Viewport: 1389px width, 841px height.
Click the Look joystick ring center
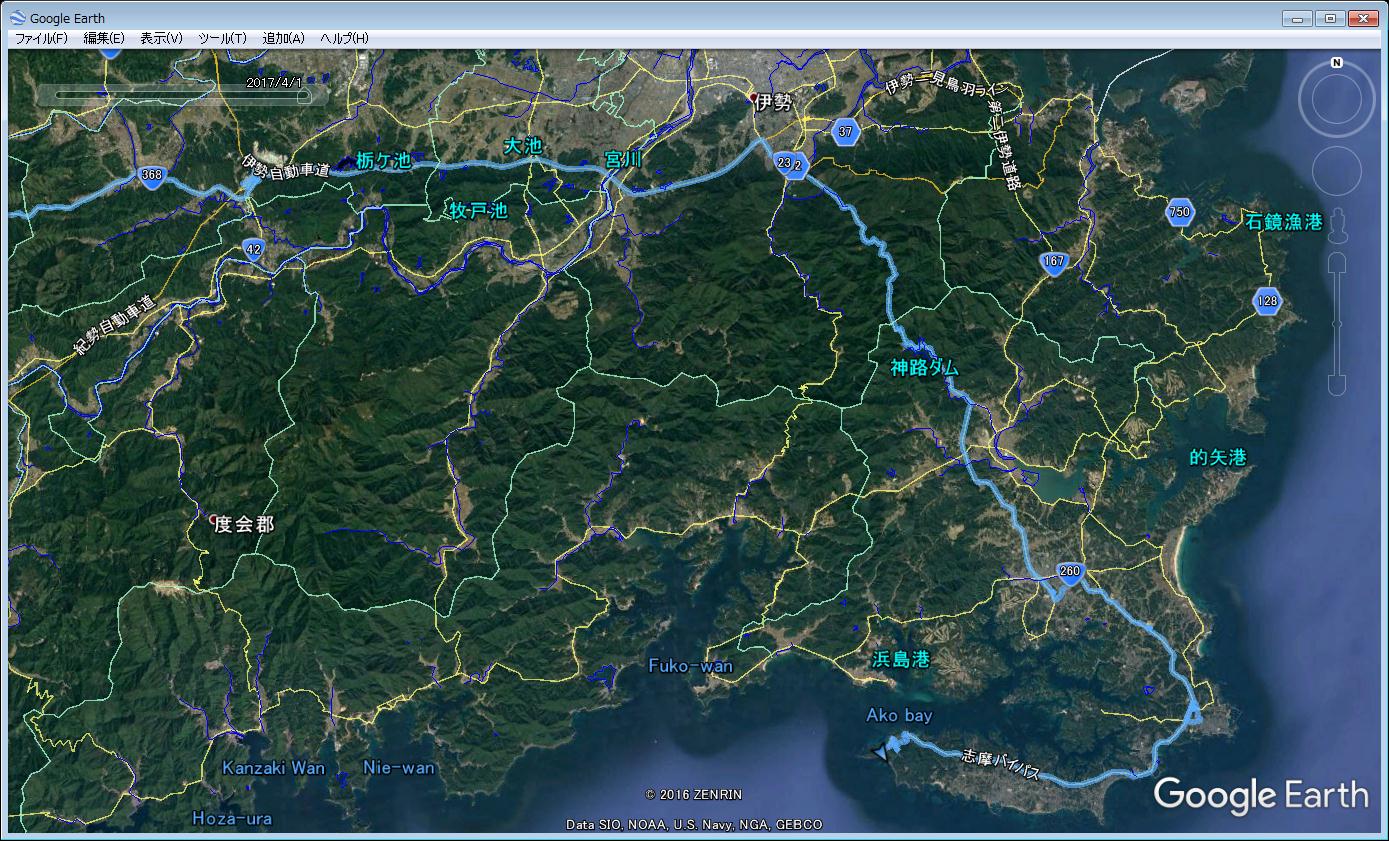coord(1336,99)
